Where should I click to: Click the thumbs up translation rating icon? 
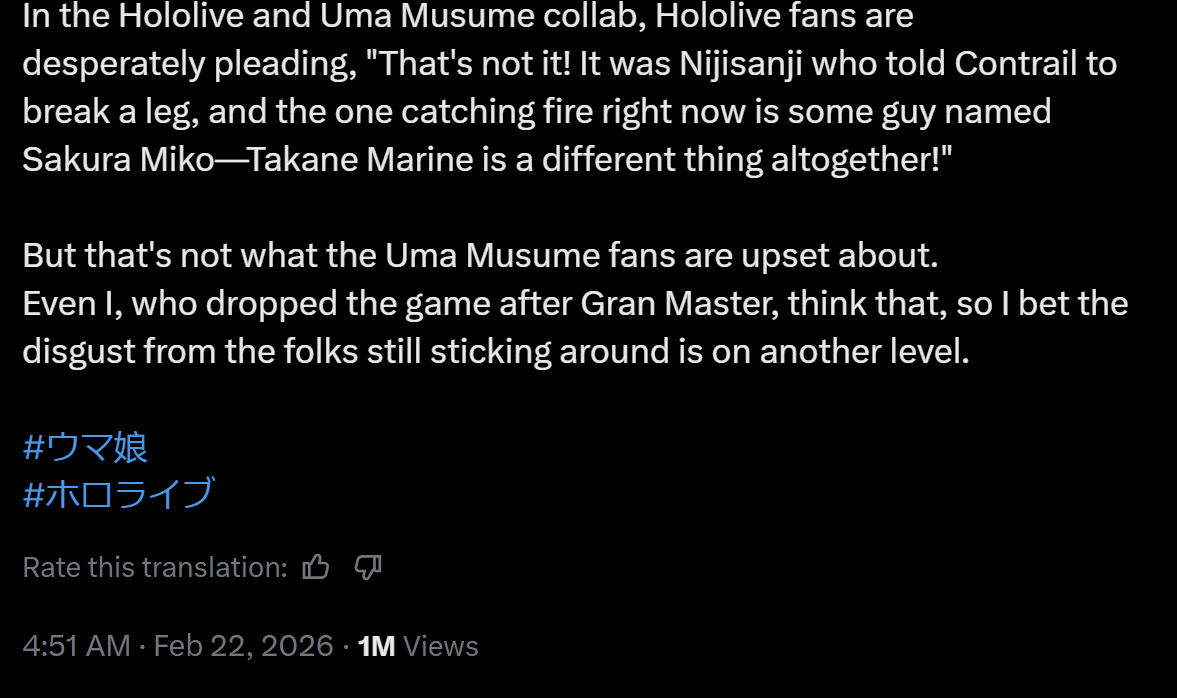pyautogui.click(x=316, y=568)
